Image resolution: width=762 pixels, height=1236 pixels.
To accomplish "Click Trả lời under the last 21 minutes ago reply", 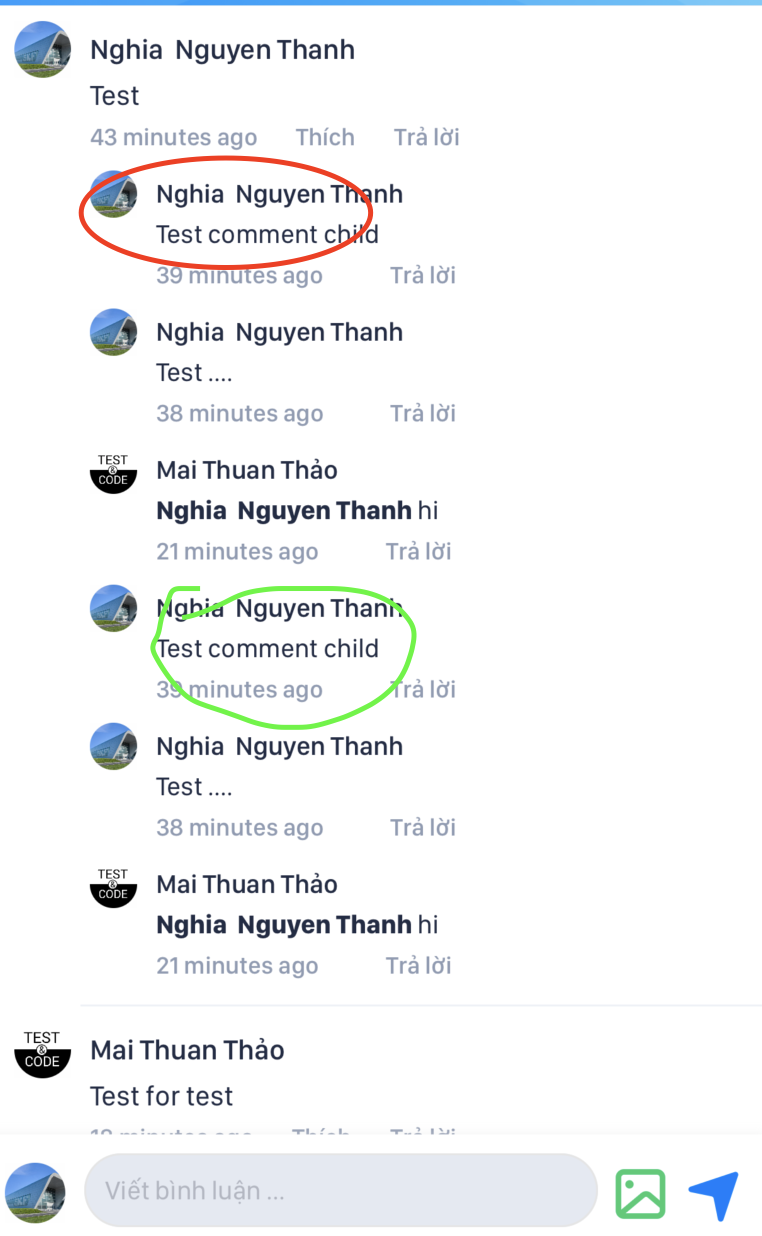I will (419, 965).
